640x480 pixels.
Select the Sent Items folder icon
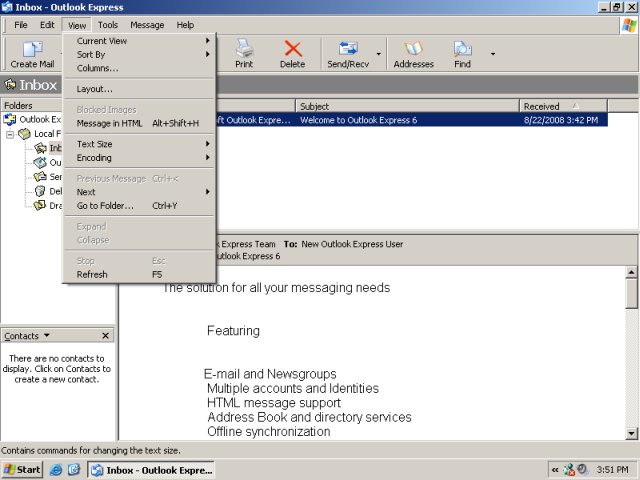[40, 176]
